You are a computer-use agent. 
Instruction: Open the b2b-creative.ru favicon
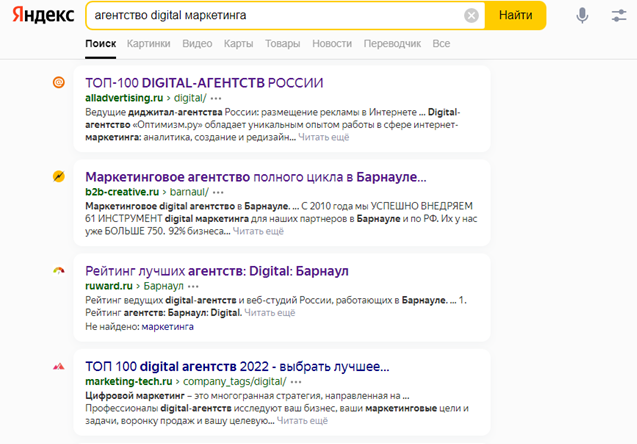(59, 176)
